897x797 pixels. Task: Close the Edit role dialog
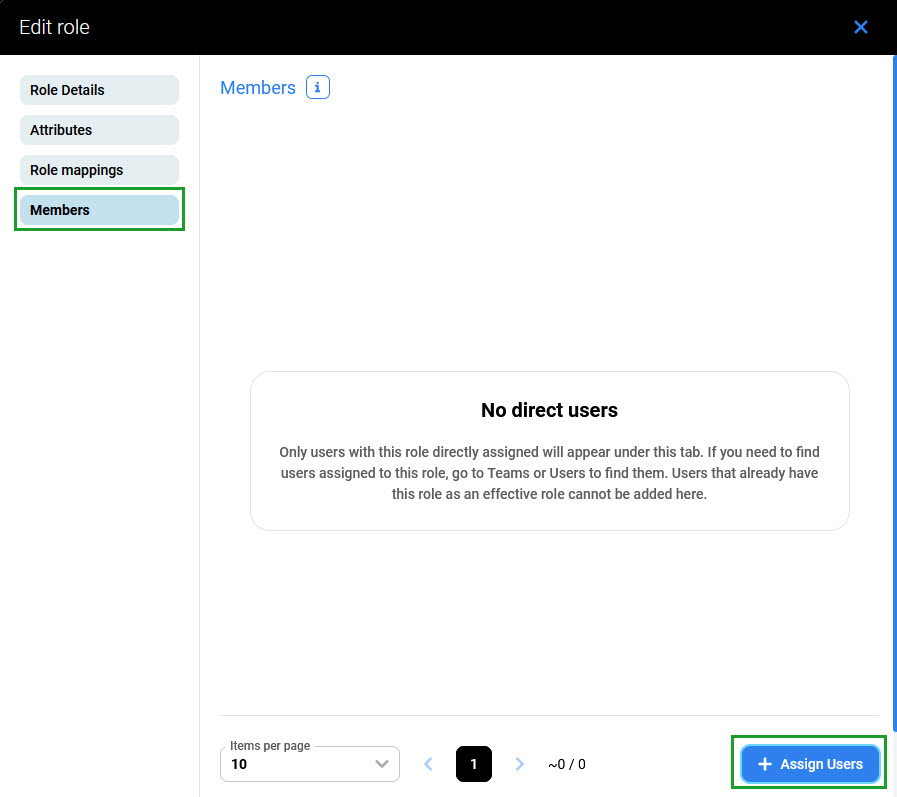[x=860, y=27]
